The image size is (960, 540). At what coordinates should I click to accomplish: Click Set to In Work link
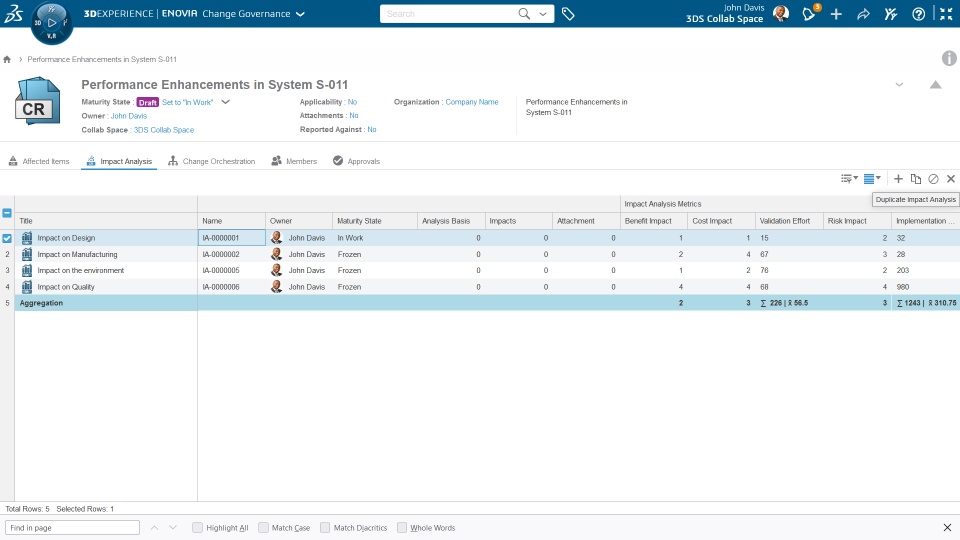click(187, 102)
